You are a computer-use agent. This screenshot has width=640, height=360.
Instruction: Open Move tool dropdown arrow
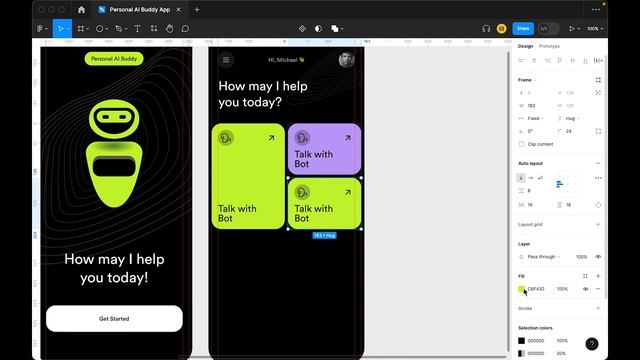68,29
